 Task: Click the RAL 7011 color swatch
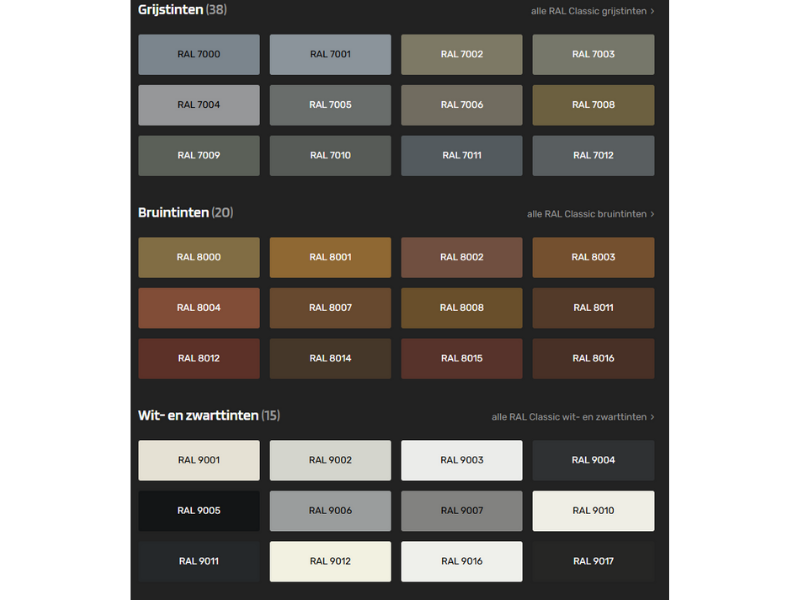[461, 156]
